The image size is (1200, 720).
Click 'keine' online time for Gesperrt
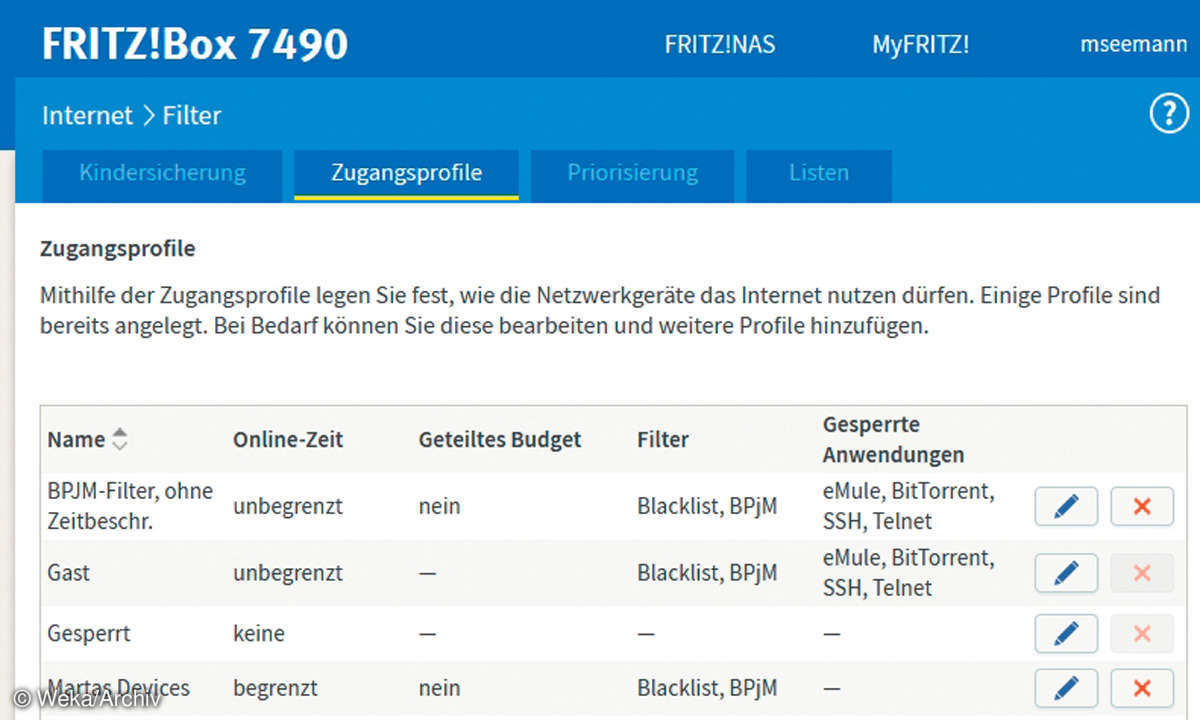(259, 633)
